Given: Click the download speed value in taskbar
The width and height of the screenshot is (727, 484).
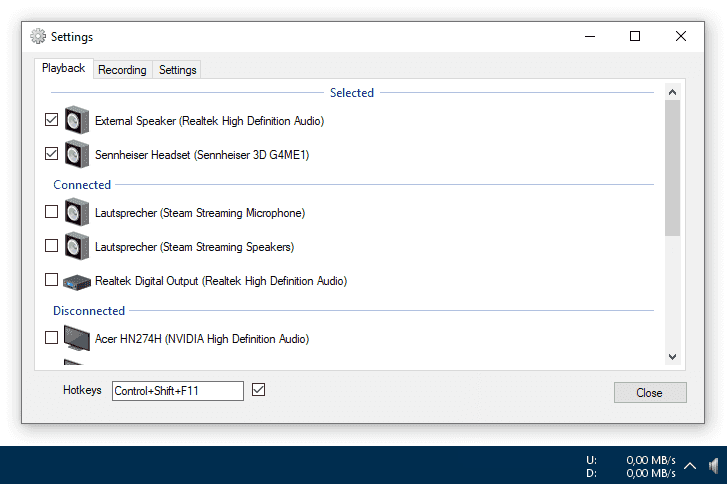Looking at the screenshot, I should point(651,473).
